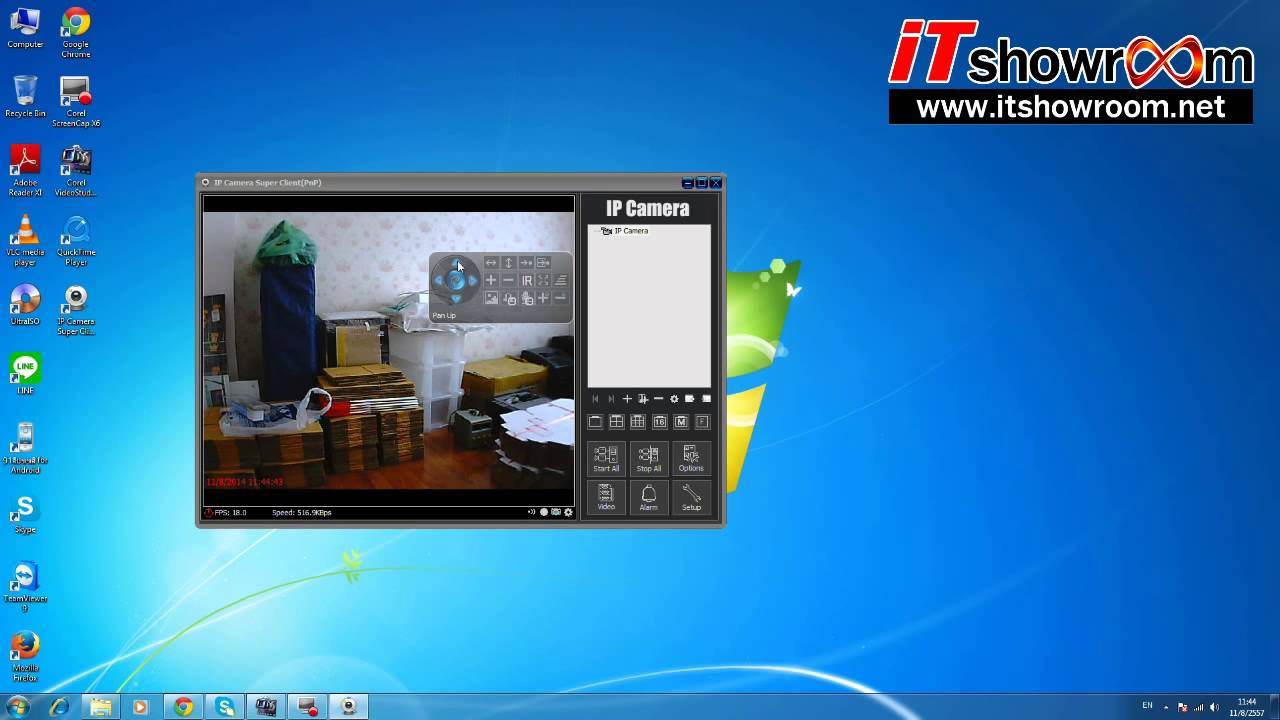Click the live camera video feed

[x=389, y=350]
